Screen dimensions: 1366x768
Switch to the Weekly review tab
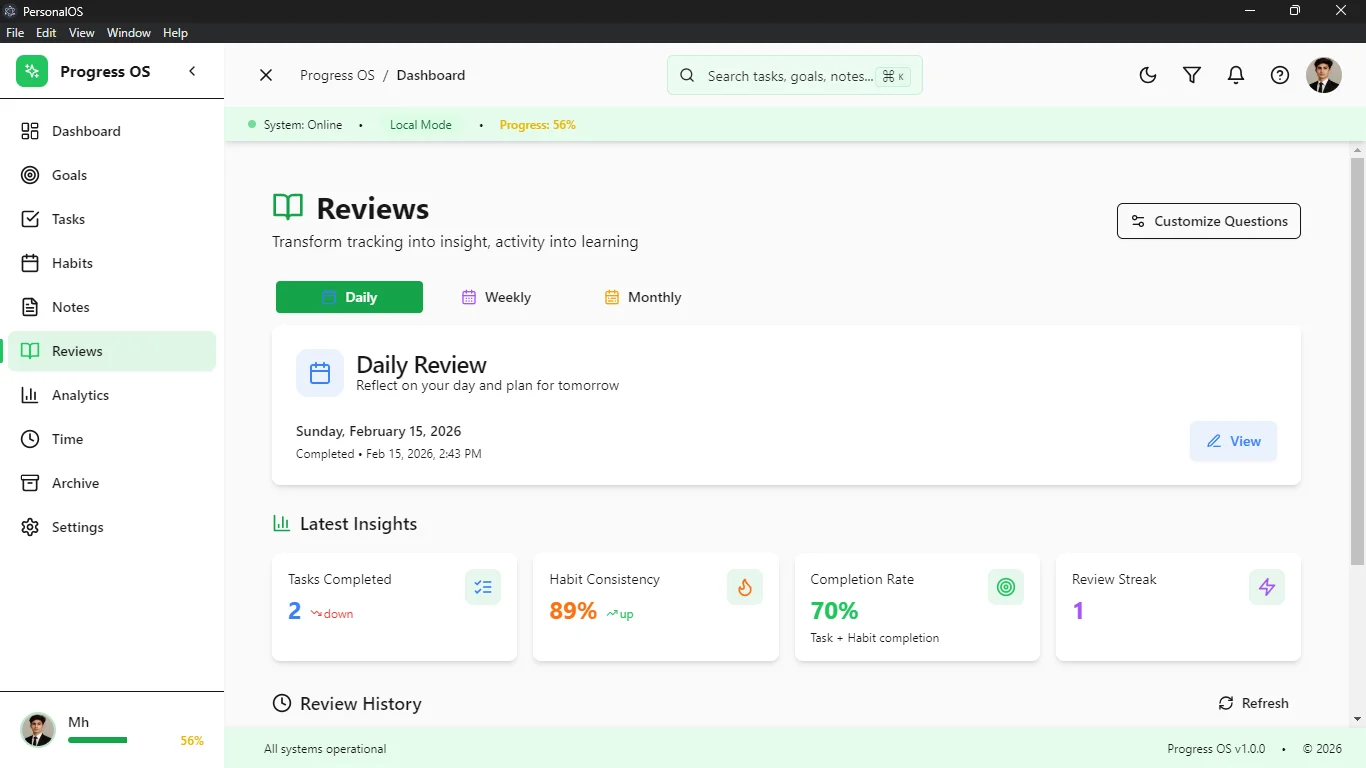[496, 297]
